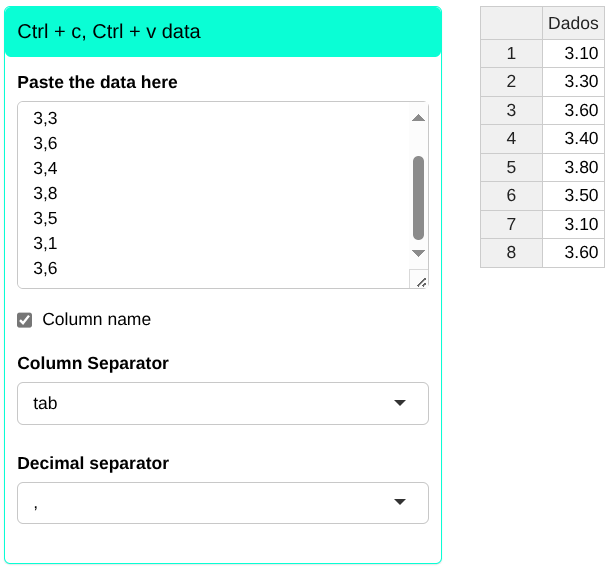Click the Ctrl + c, Ctrl + v data header
The height and width of the screenshot is (574, 614).
pyautogui.click(x=222, y=32)
